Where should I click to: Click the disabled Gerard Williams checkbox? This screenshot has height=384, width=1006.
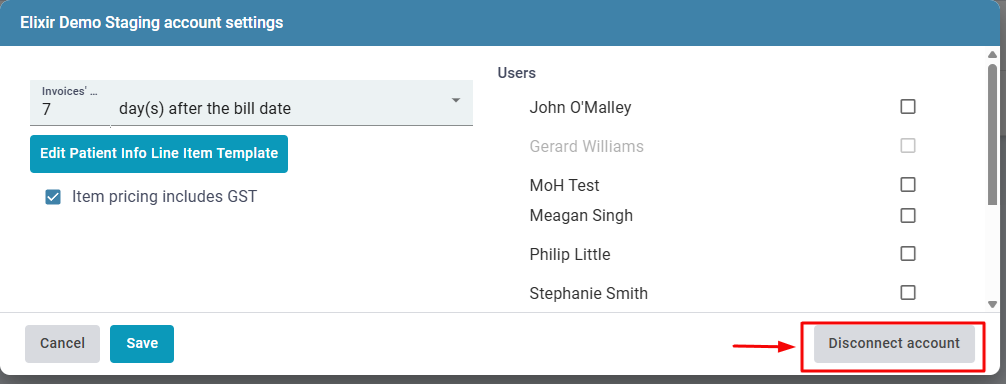(907, 146)
